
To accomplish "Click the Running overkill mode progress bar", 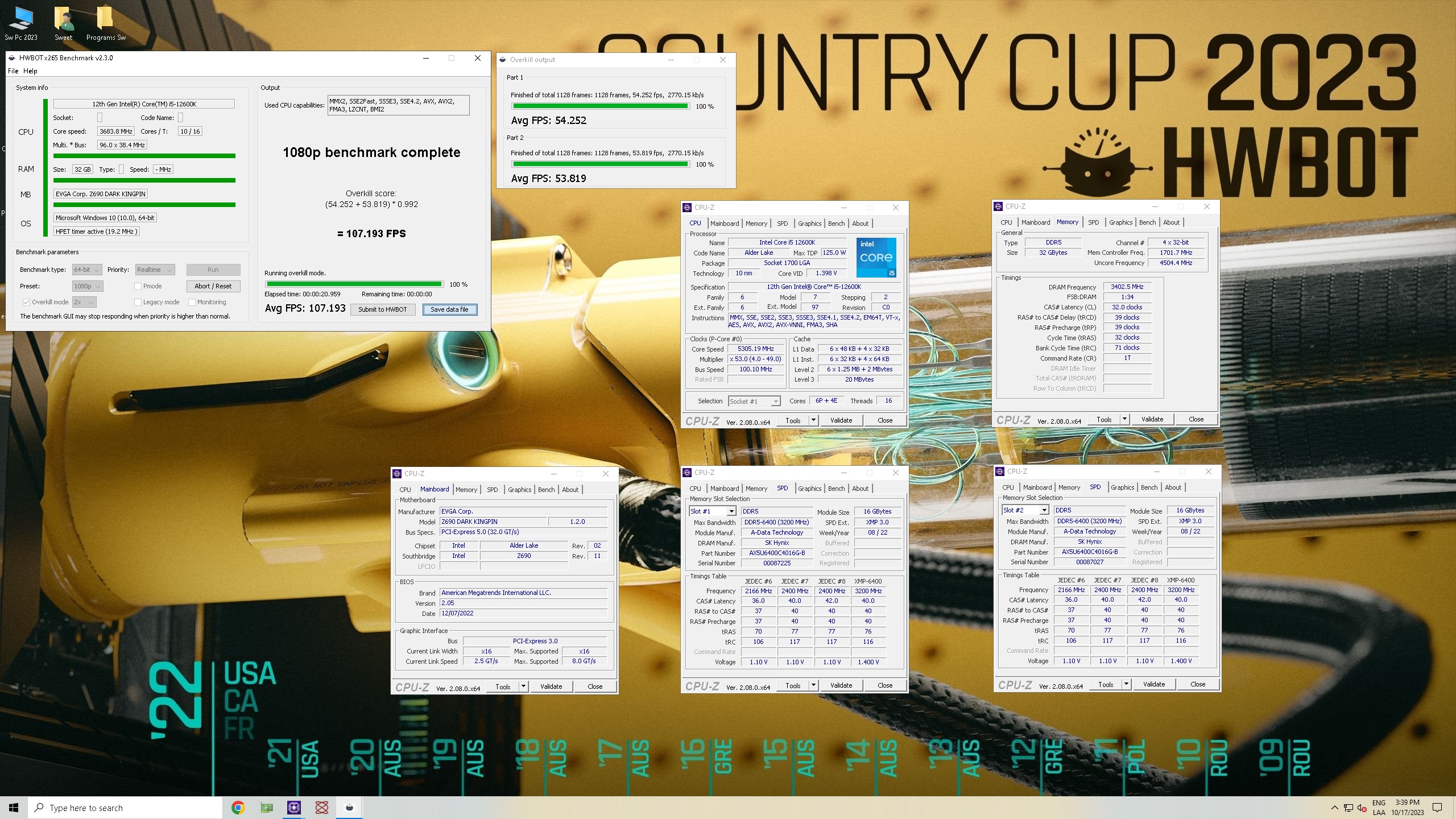I will tap(354, 284).
